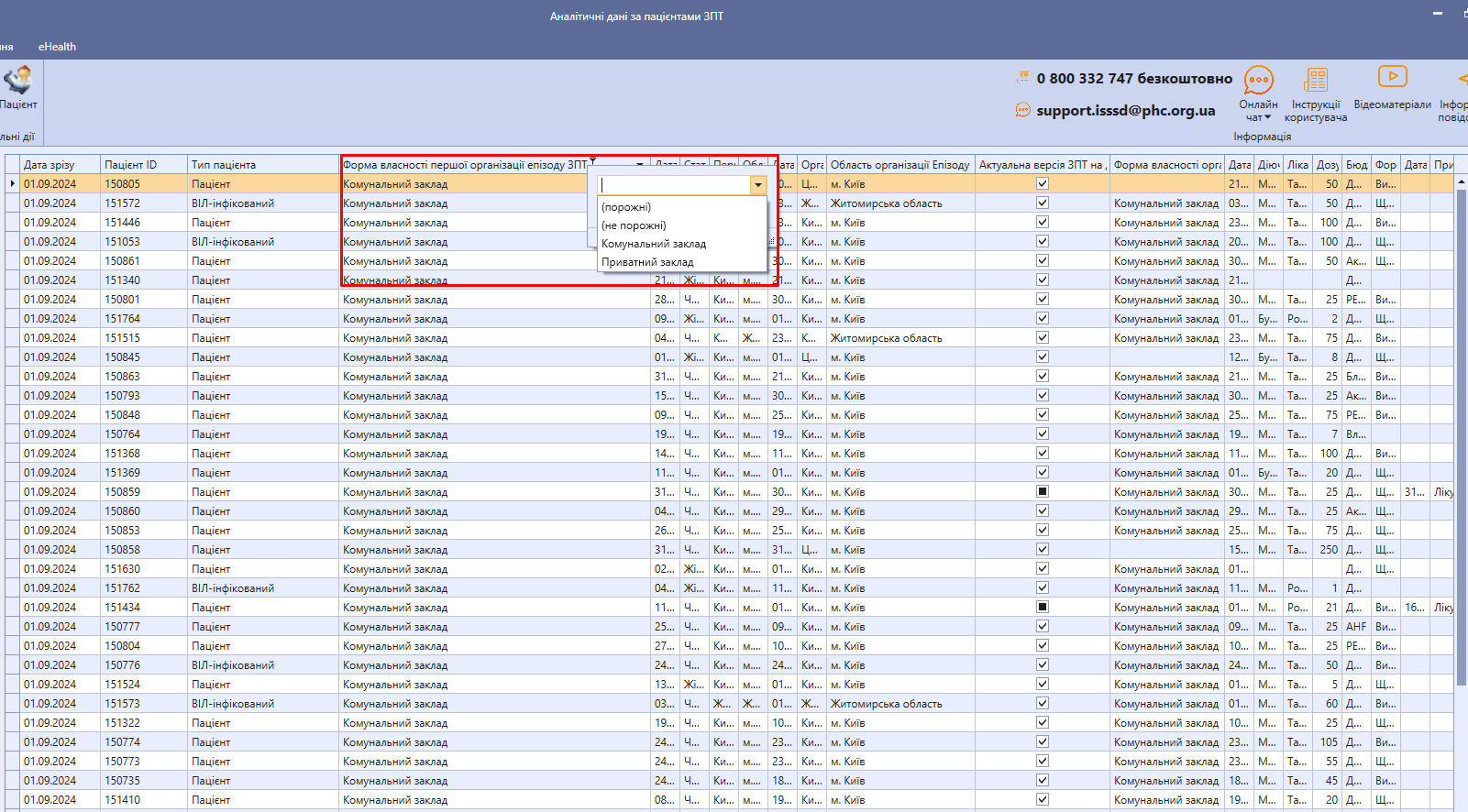Toggle Актуальна версія checkbox for patient 151515

tap(1043, 337)
